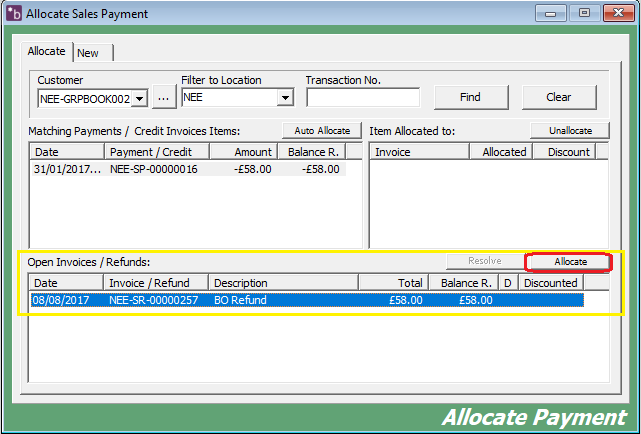Click the Clear button
This screenshot has width=641, height=434.
tap(559, 97)
